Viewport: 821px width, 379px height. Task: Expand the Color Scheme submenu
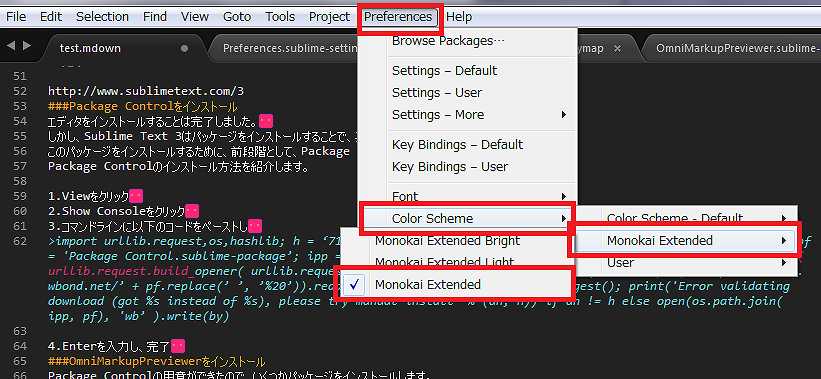coord(468,218)
